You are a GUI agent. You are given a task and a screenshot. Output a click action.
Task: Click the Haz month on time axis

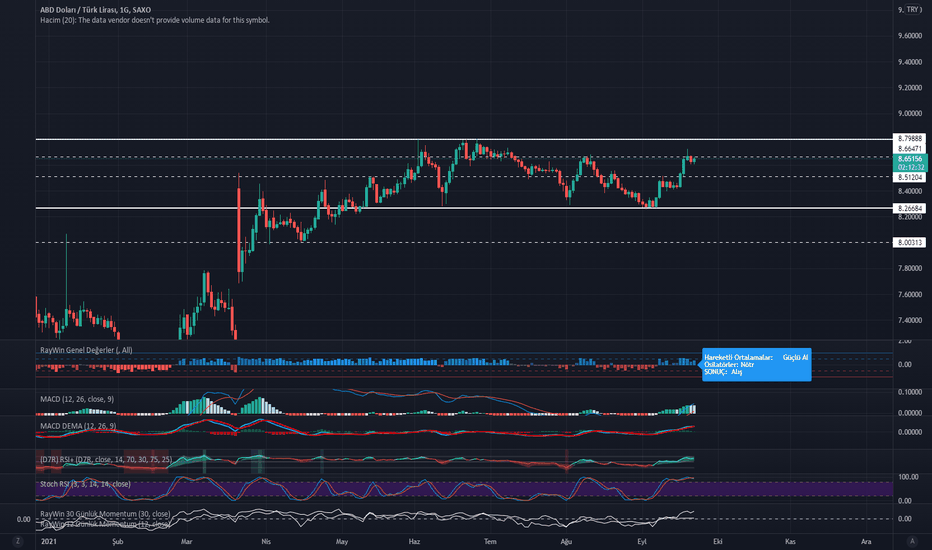click(x=414, y=542)
